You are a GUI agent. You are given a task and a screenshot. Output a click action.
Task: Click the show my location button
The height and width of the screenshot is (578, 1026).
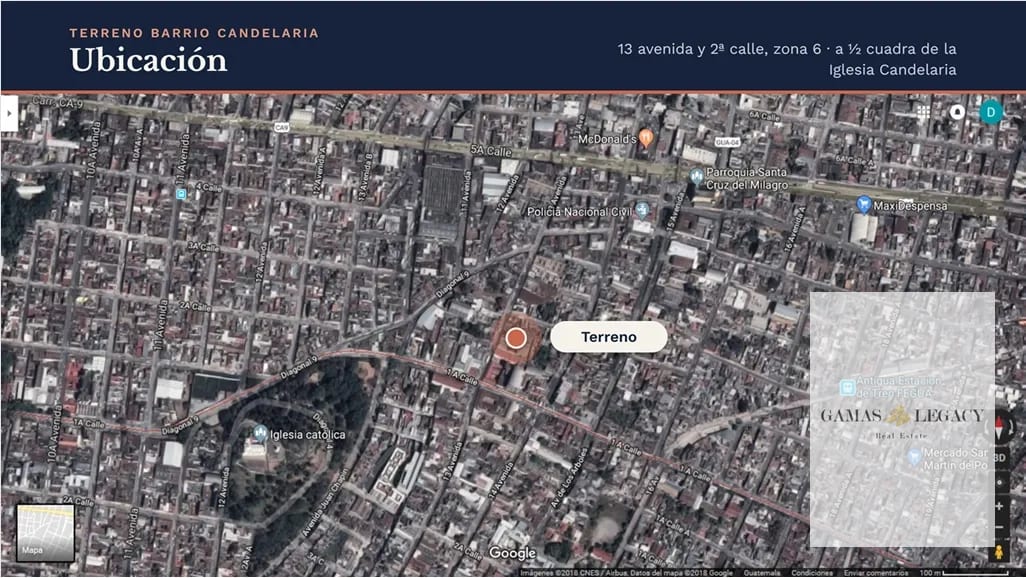tap(1000, 482)
